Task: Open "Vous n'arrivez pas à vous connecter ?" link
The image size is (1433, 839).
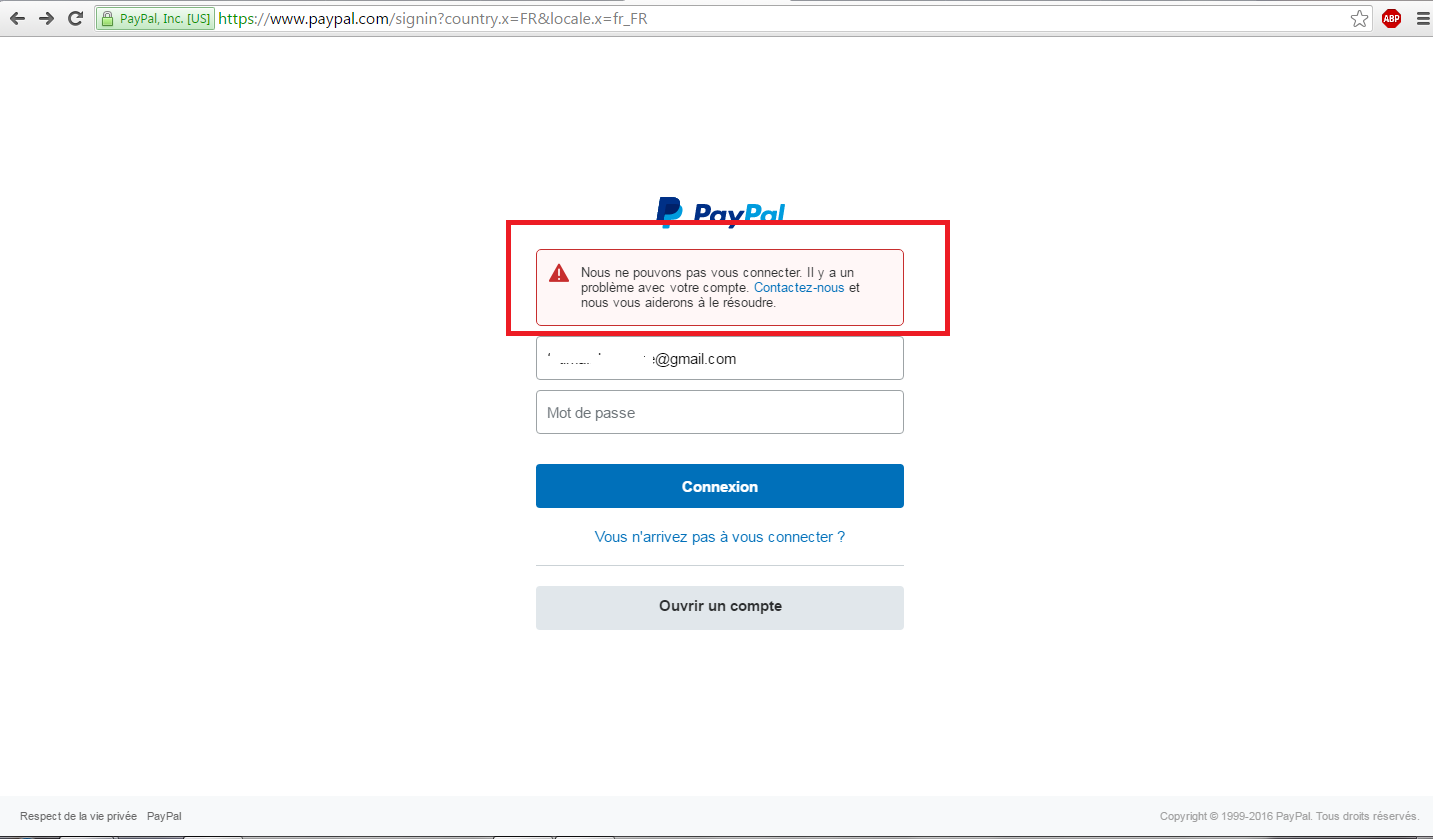Action: [720, 537]
